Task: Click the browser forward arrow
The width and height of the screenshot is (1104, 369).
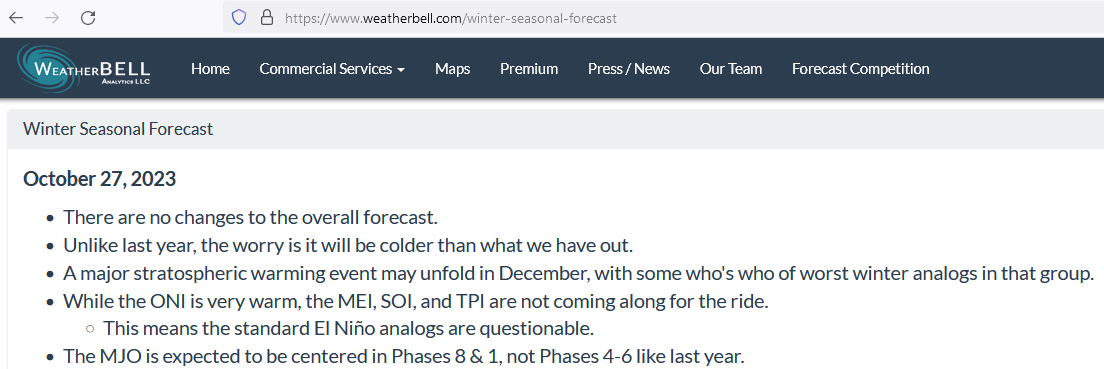Action: [51, 18]
